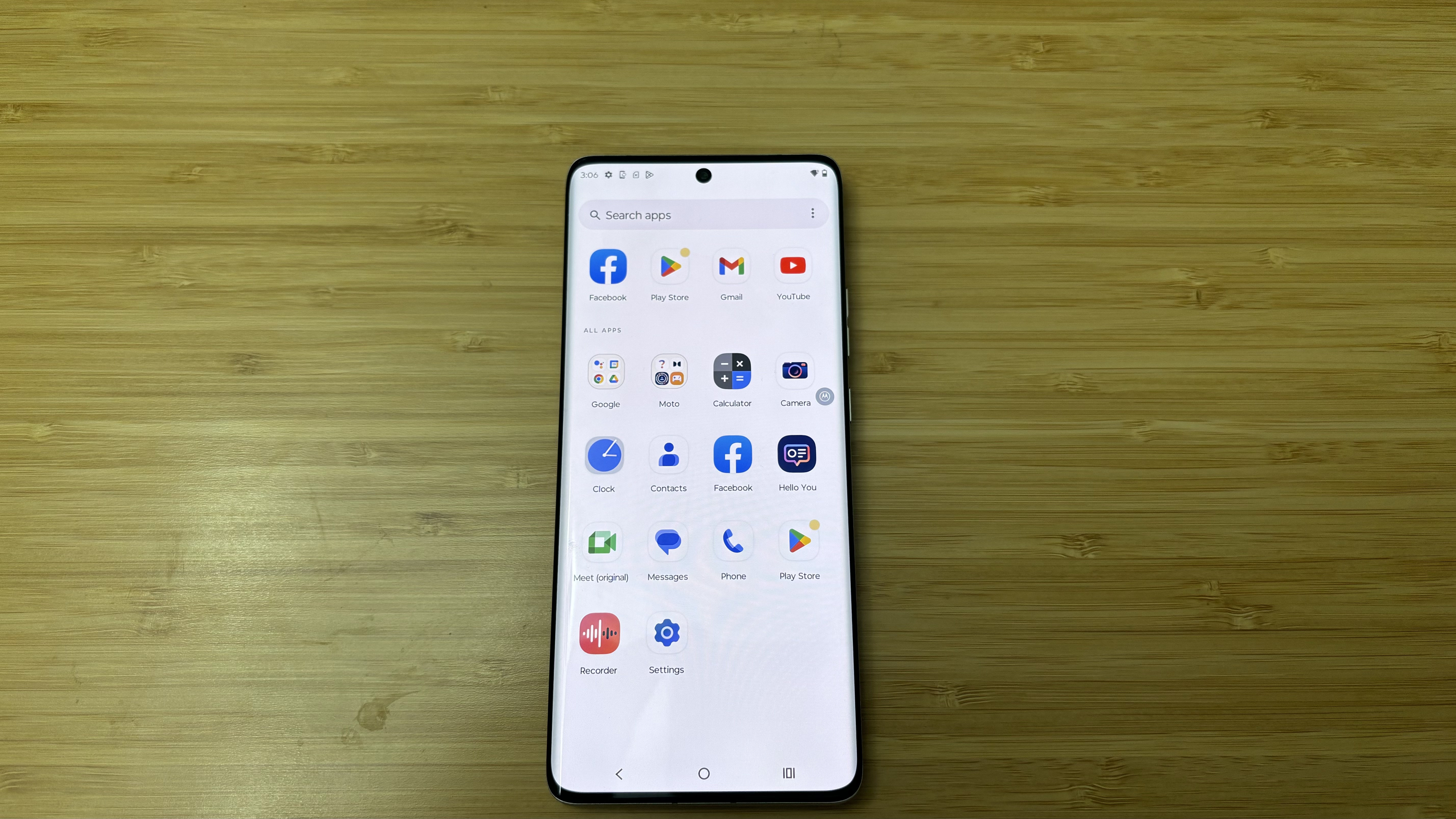Open YouTube
Viewport: 1456px width, 819px height.
pos(793,265)
